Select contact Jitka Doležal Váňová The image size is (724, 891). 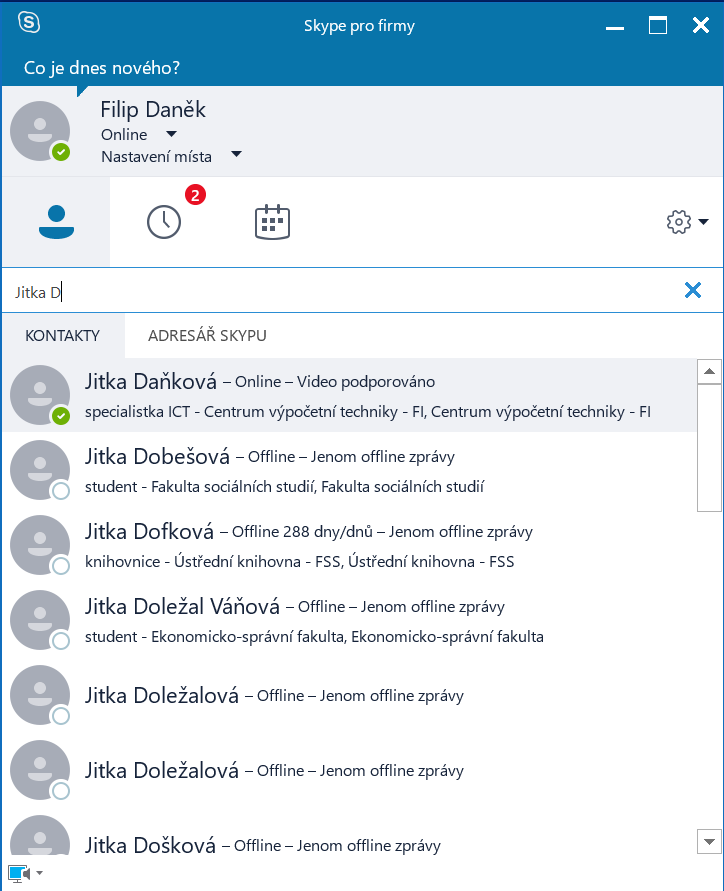349,621
